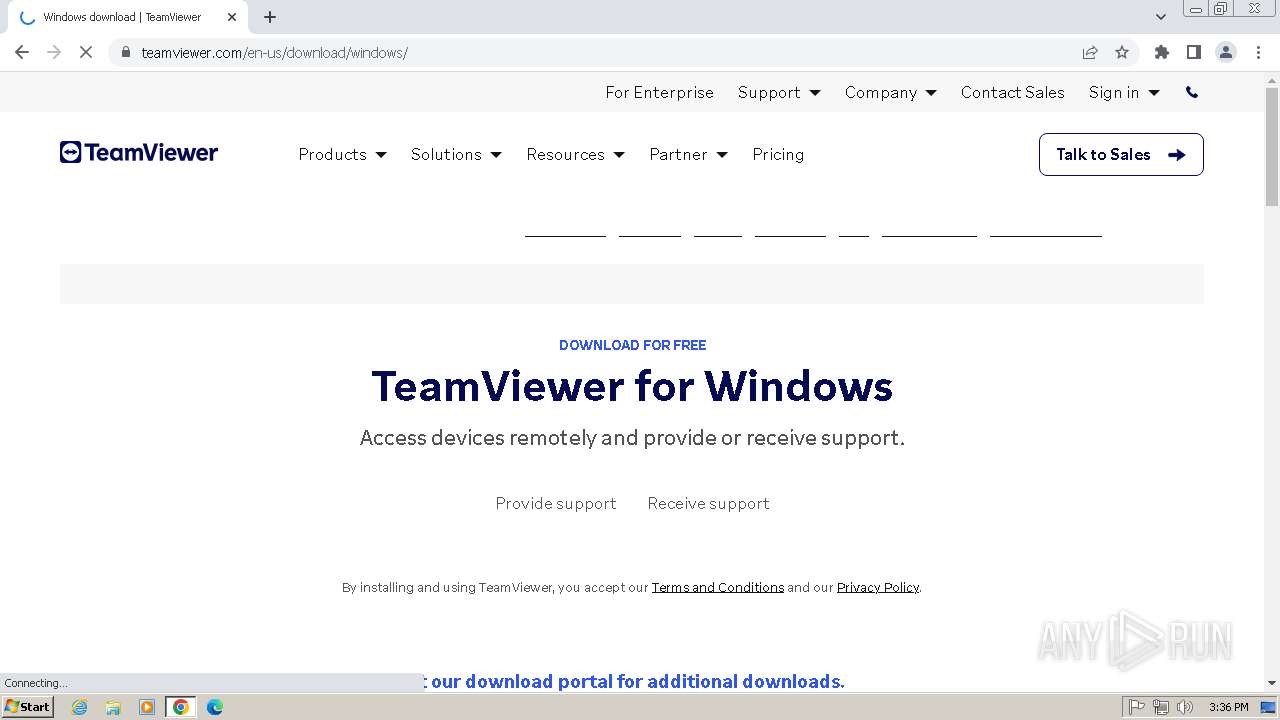The width and height of the screenshot is (1280, 720).
Task: Expand the Products menu
Action: [x=342, y=154]
